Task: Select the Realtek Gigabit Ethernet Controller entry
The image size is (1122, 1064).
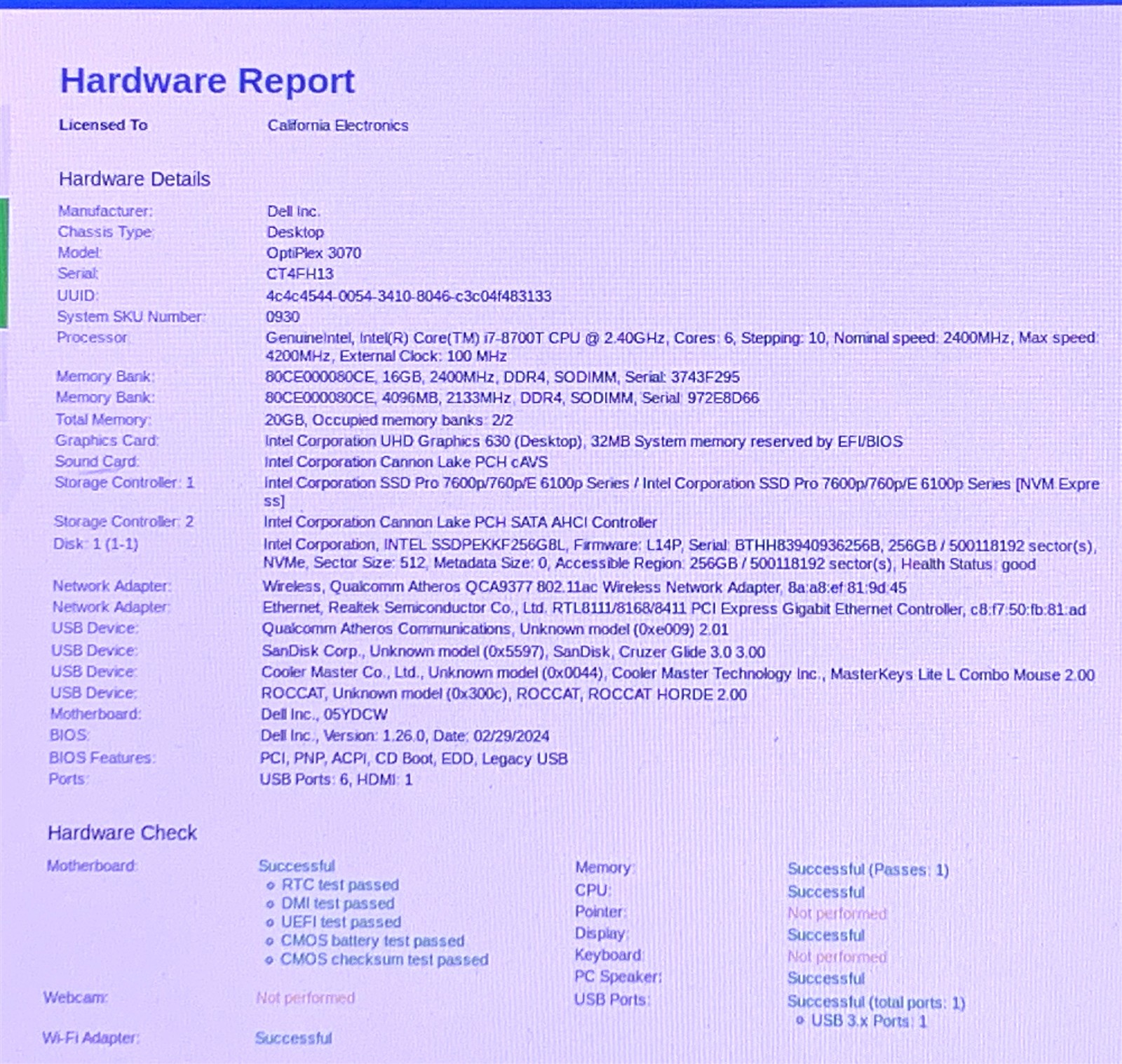Action: click(x=674, y=609)
